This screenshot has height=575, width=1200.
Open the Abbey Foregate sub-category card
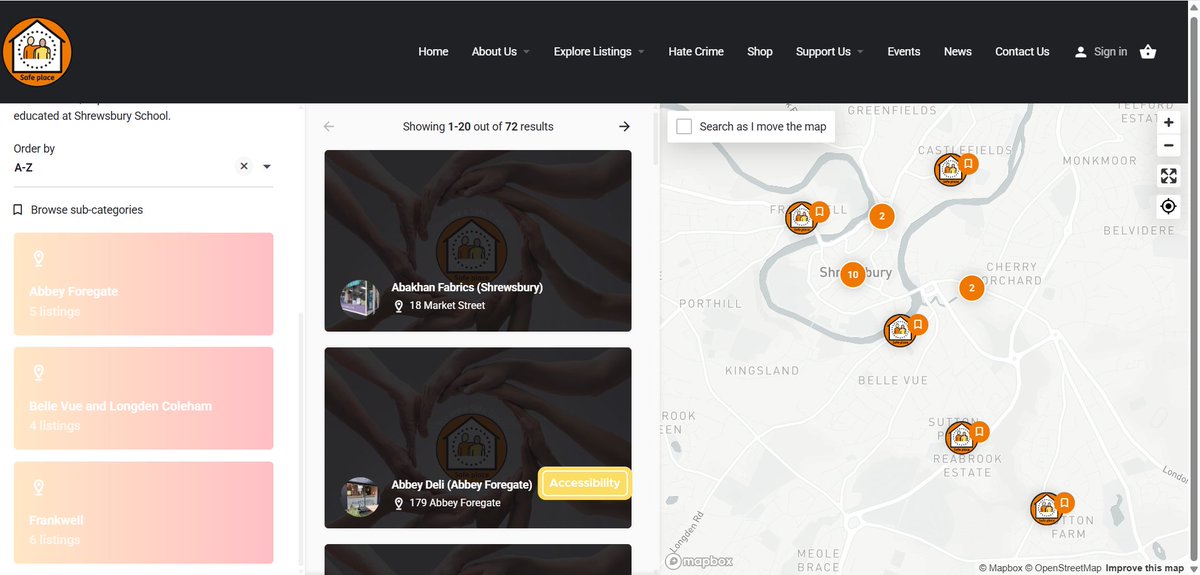click(x=143, y=284)
